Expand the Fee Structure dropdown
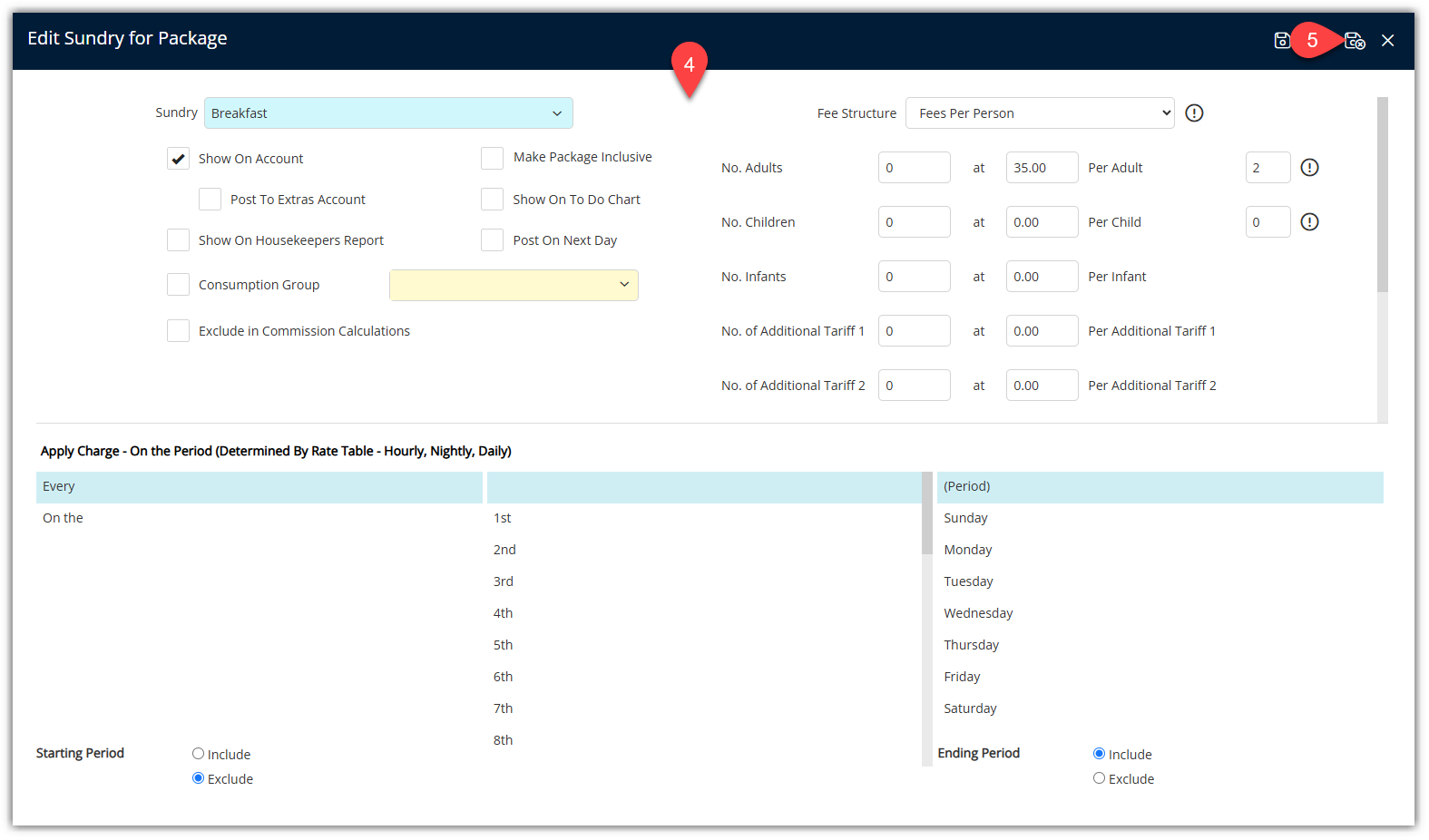1429x840 pixels. tap(1040, 112)
